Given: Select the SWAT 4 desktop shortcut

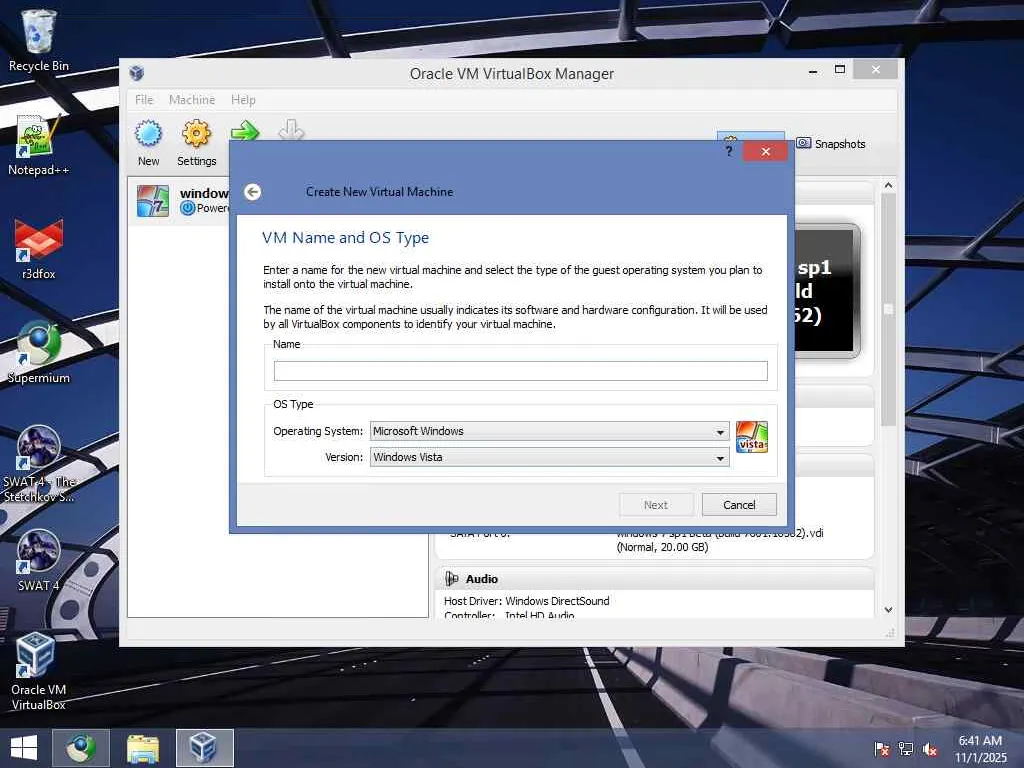Looking at the screenshot, I should (x=39, y=560).
